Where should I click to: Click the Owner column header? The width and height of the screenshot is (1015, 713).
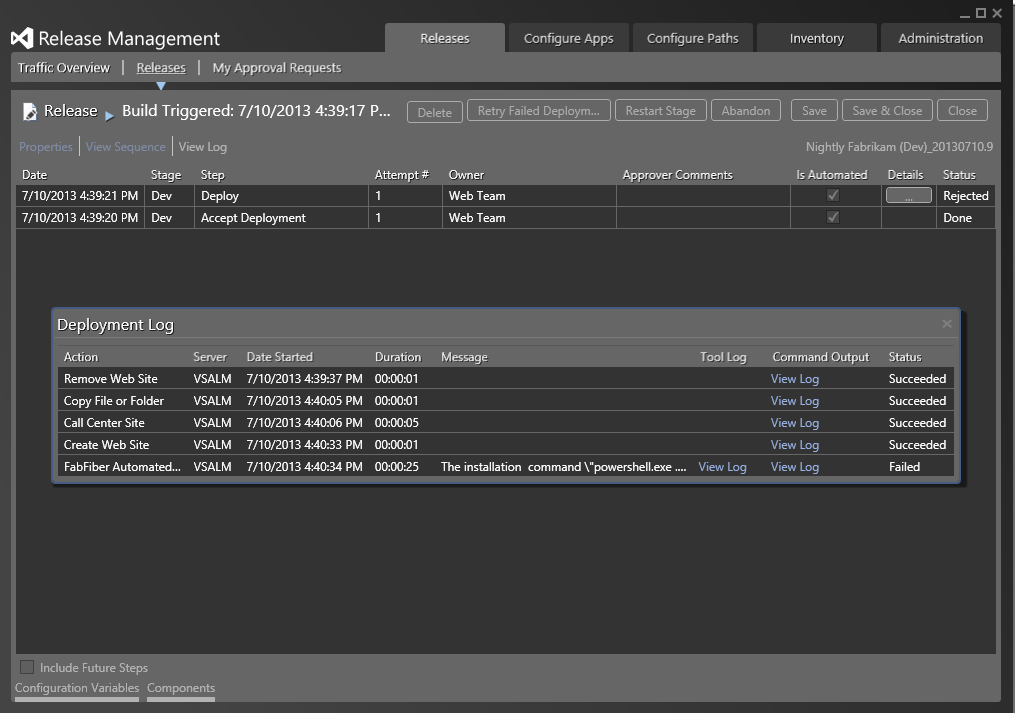tap(466, 175)
